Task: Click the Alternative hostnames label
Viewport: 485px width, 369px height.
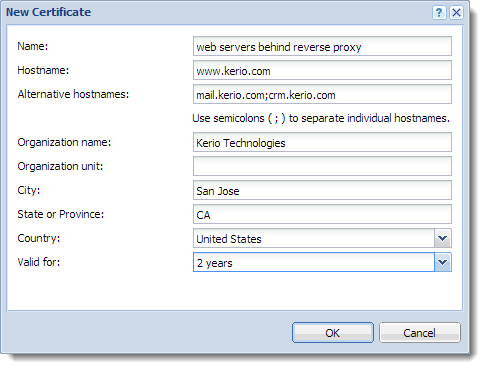Action: (73, 94)
